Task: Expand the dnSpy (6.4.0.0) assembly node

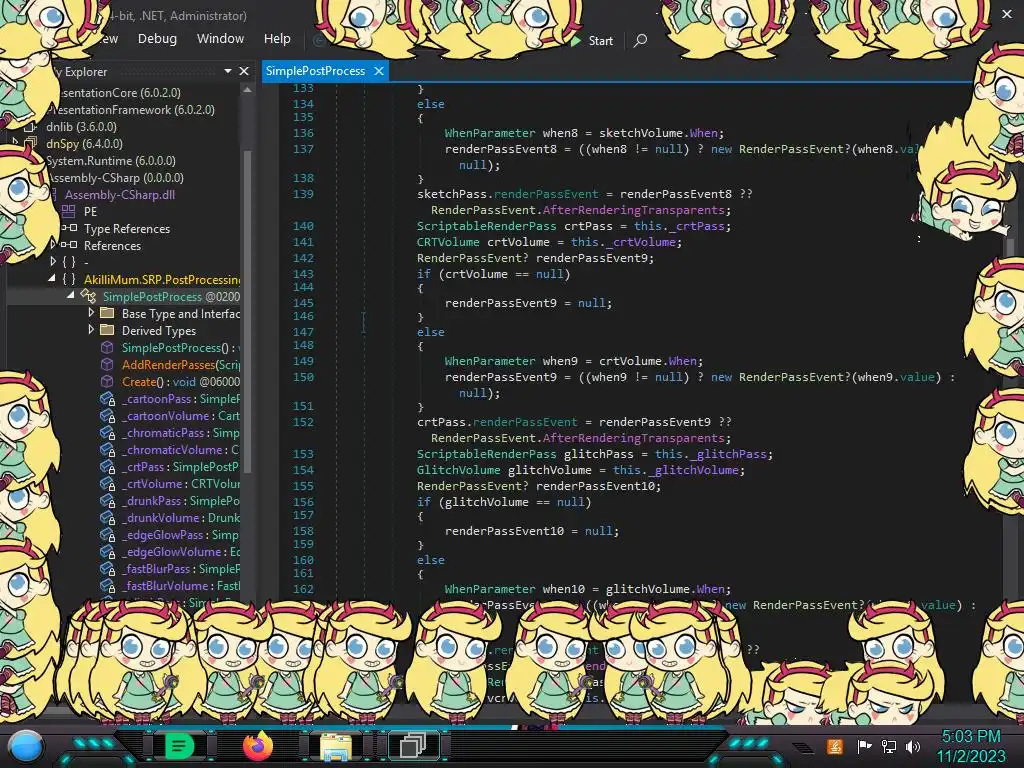Action: coord(15,141)
